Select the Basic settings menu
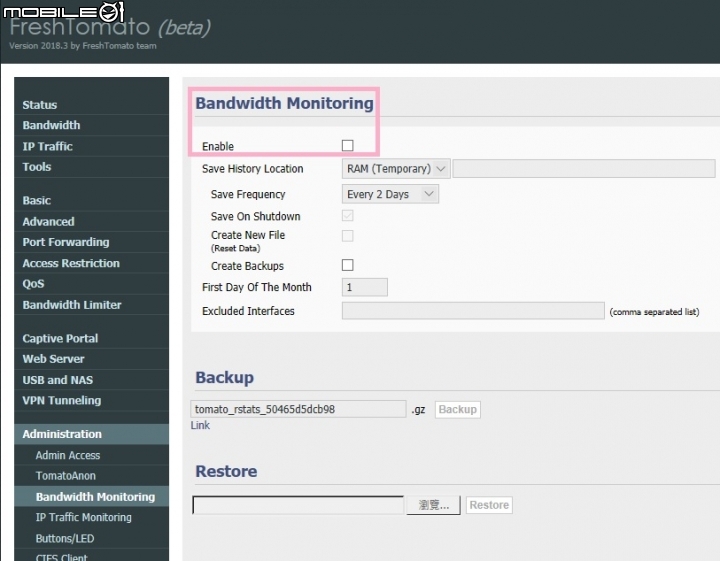720x561 pixels. point(91,201)
